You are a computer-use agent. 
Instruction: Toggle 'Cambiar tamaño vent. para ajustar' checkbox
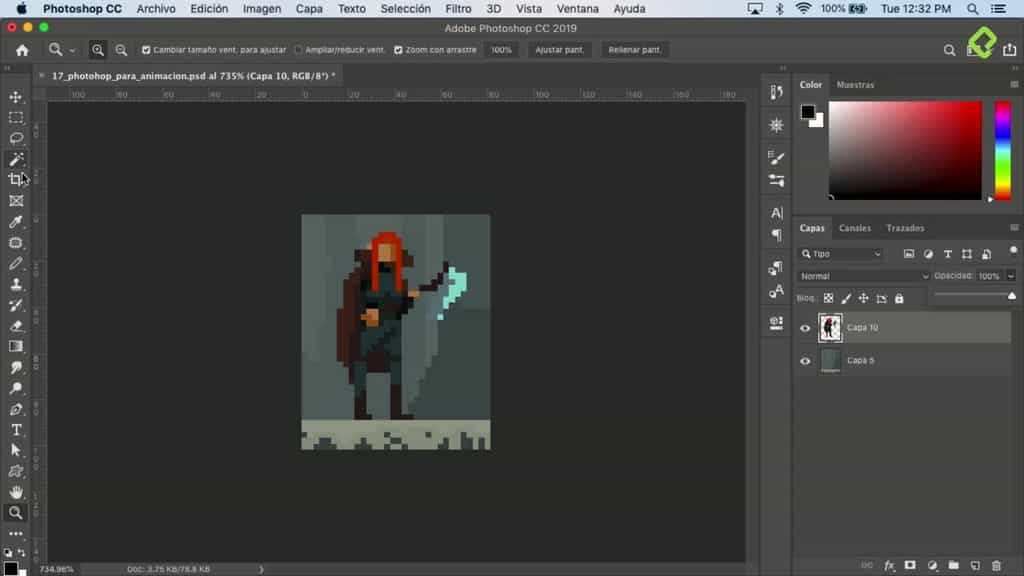click(x=146, y=50)
